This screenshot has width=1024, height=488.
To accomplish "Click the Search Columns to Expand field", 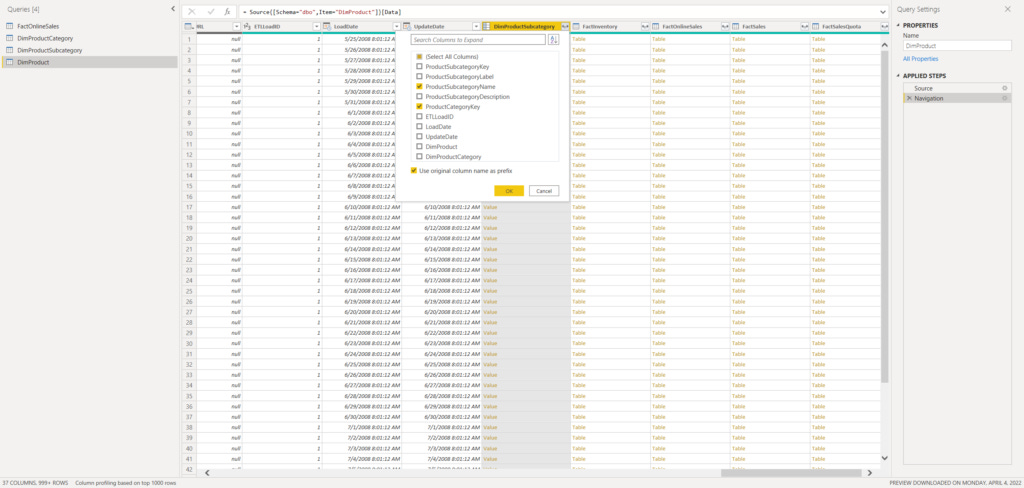I will pos(478,40).
